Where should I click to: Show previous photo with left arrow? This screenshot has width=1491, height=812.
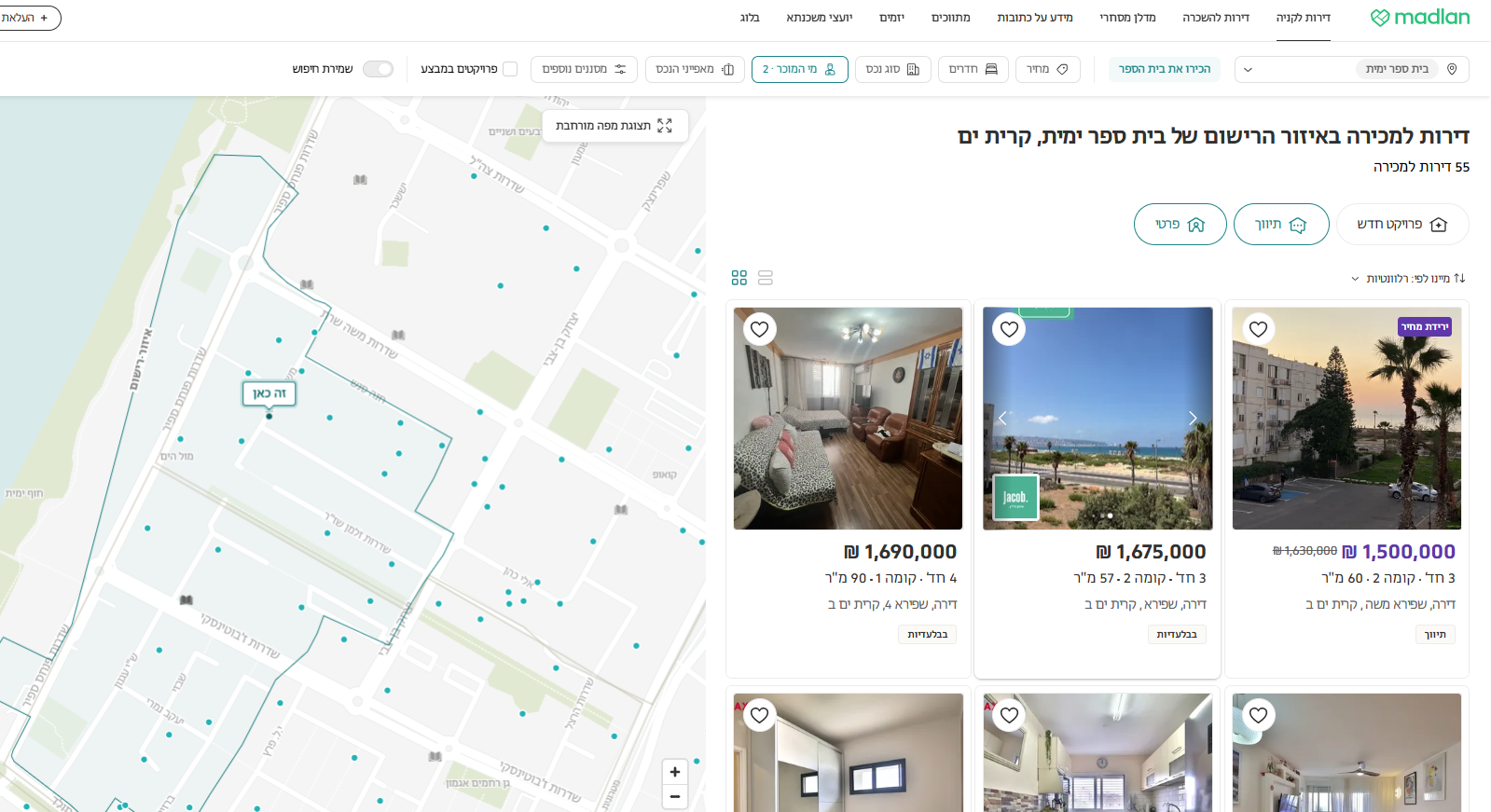1002,419
